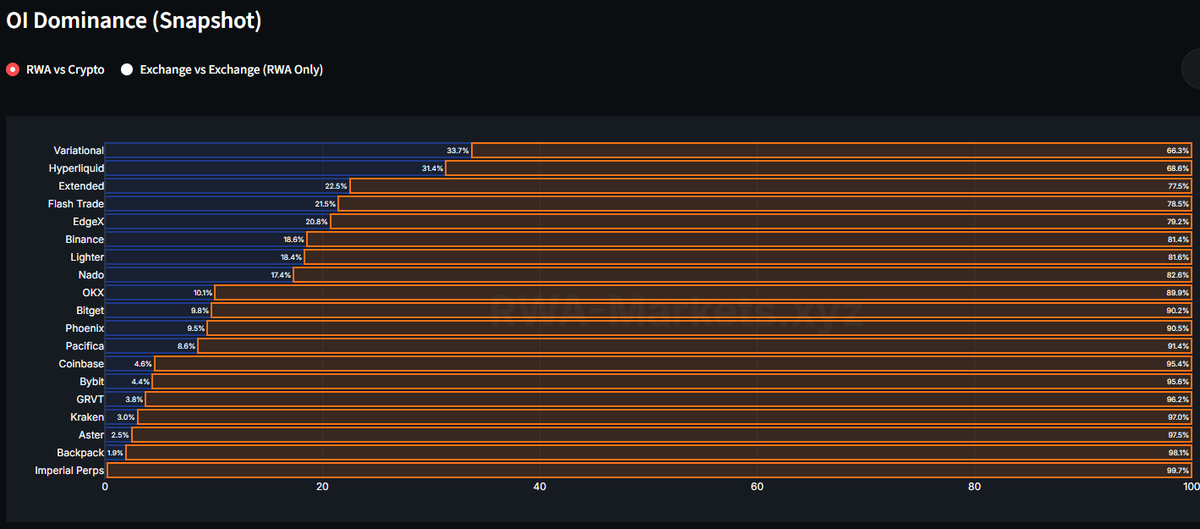Click the Flash Trade axis label

click(76, 204)
